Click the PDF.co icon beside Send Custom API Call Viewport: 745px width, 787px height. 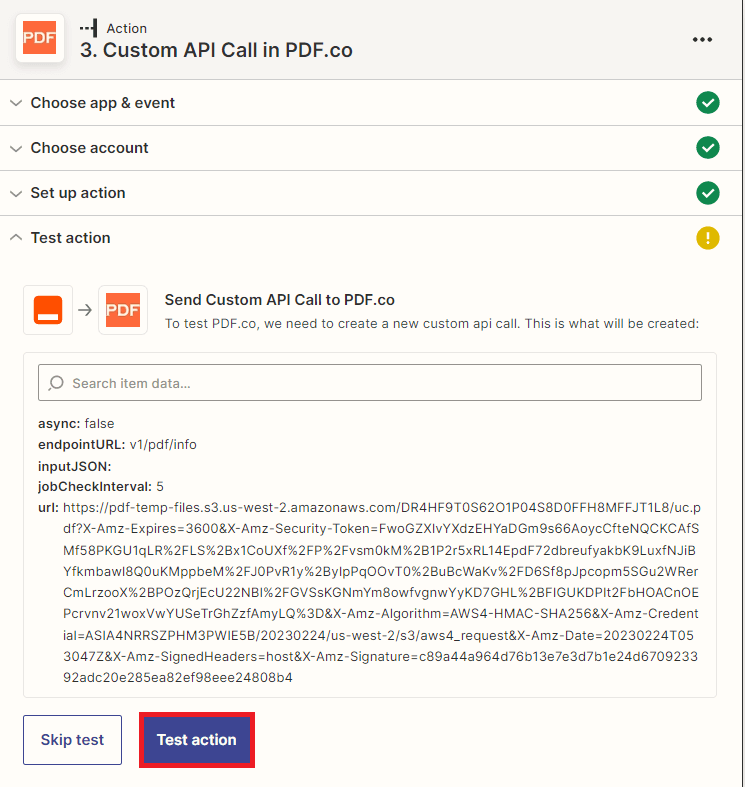pos(123,310)
